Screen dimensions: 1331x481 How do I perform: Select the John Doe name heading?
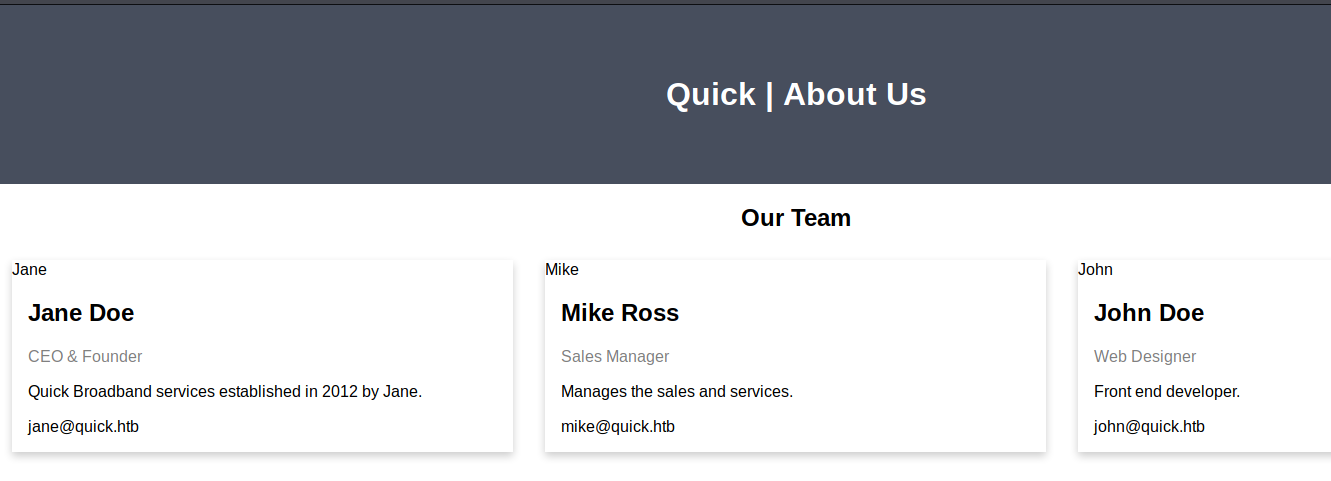pyautogui.click(x=1149, y=313)
